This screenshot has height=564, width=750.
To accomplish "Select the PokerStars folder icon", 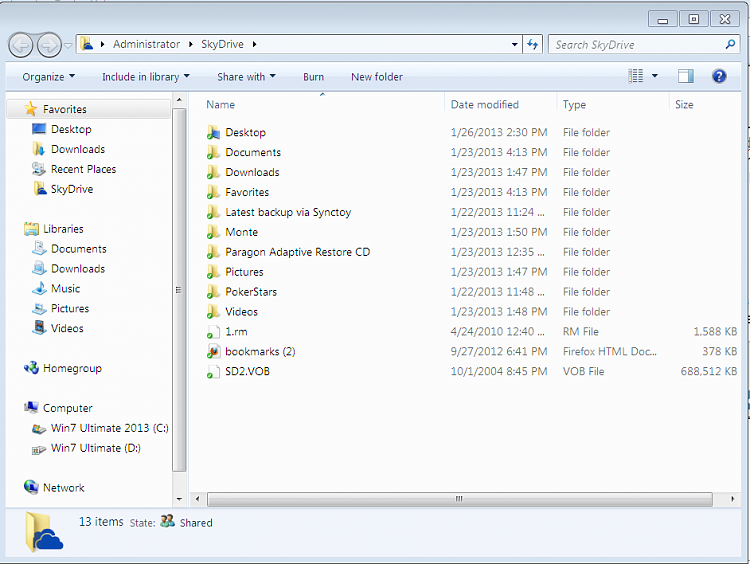I will pyautogui.click(x=213, y=292).
